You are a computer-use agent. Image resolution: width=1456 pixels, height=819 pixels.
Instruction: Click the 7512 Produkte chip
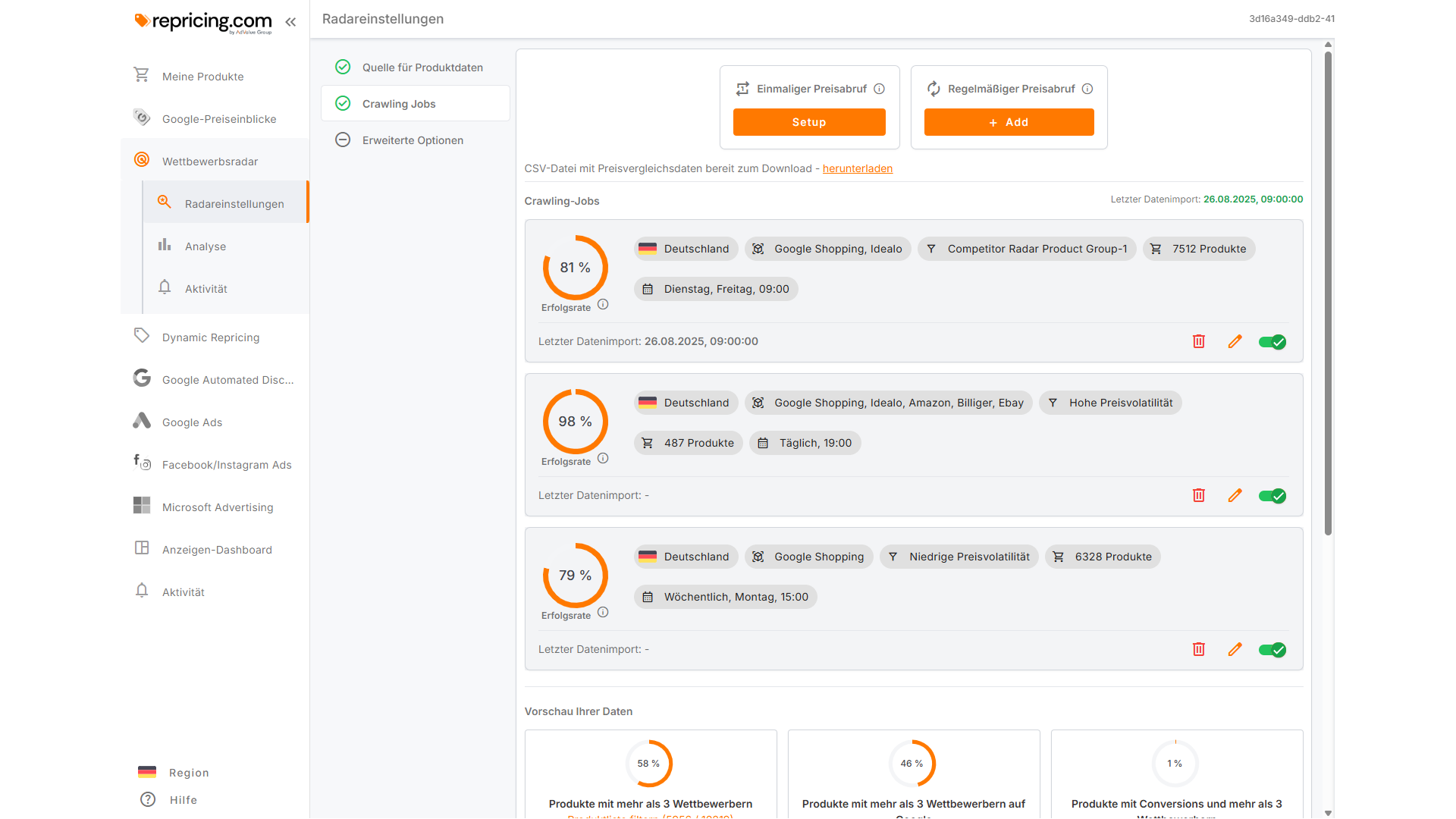[1199, 249]
